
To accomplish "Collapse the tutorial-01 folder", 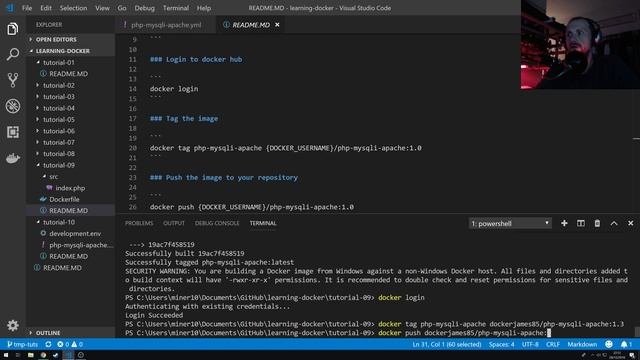I will click(59, 62).
